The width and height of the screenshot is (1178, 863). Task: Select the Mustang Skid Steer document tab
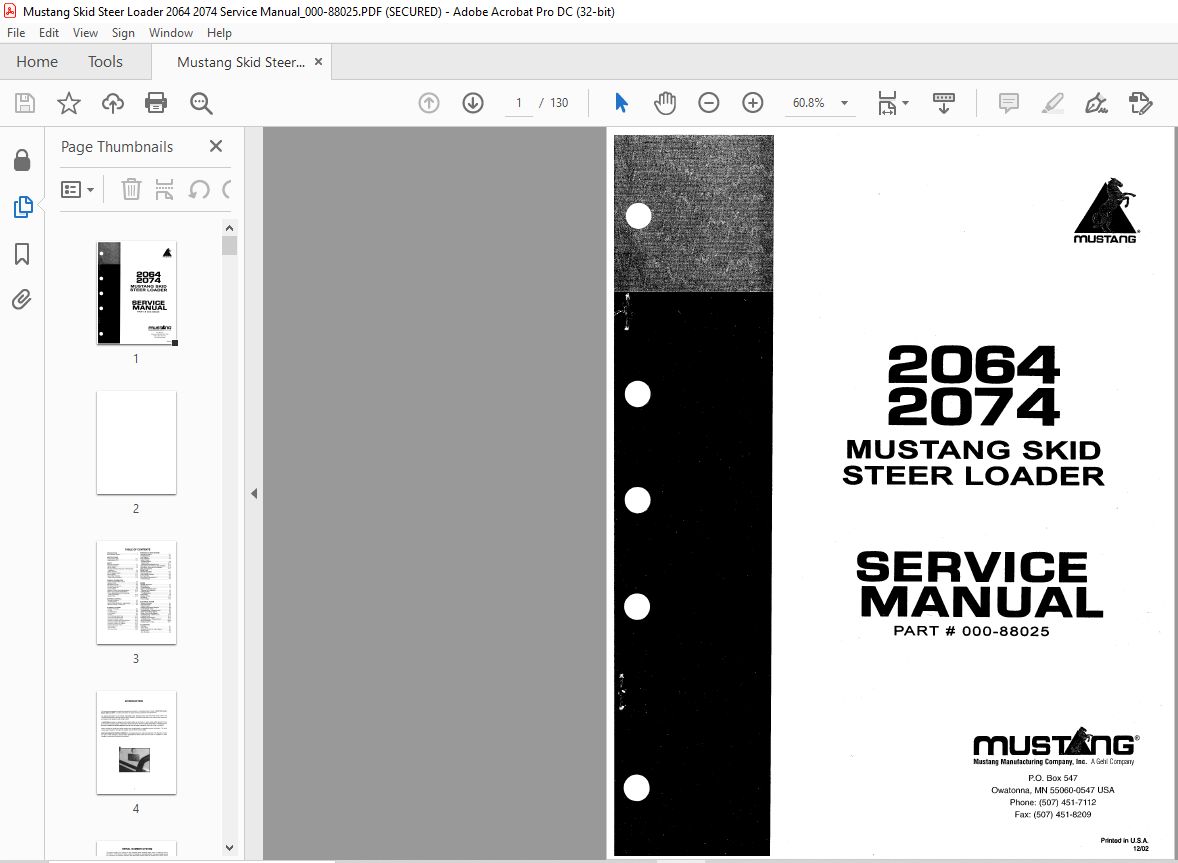[241, 62]
